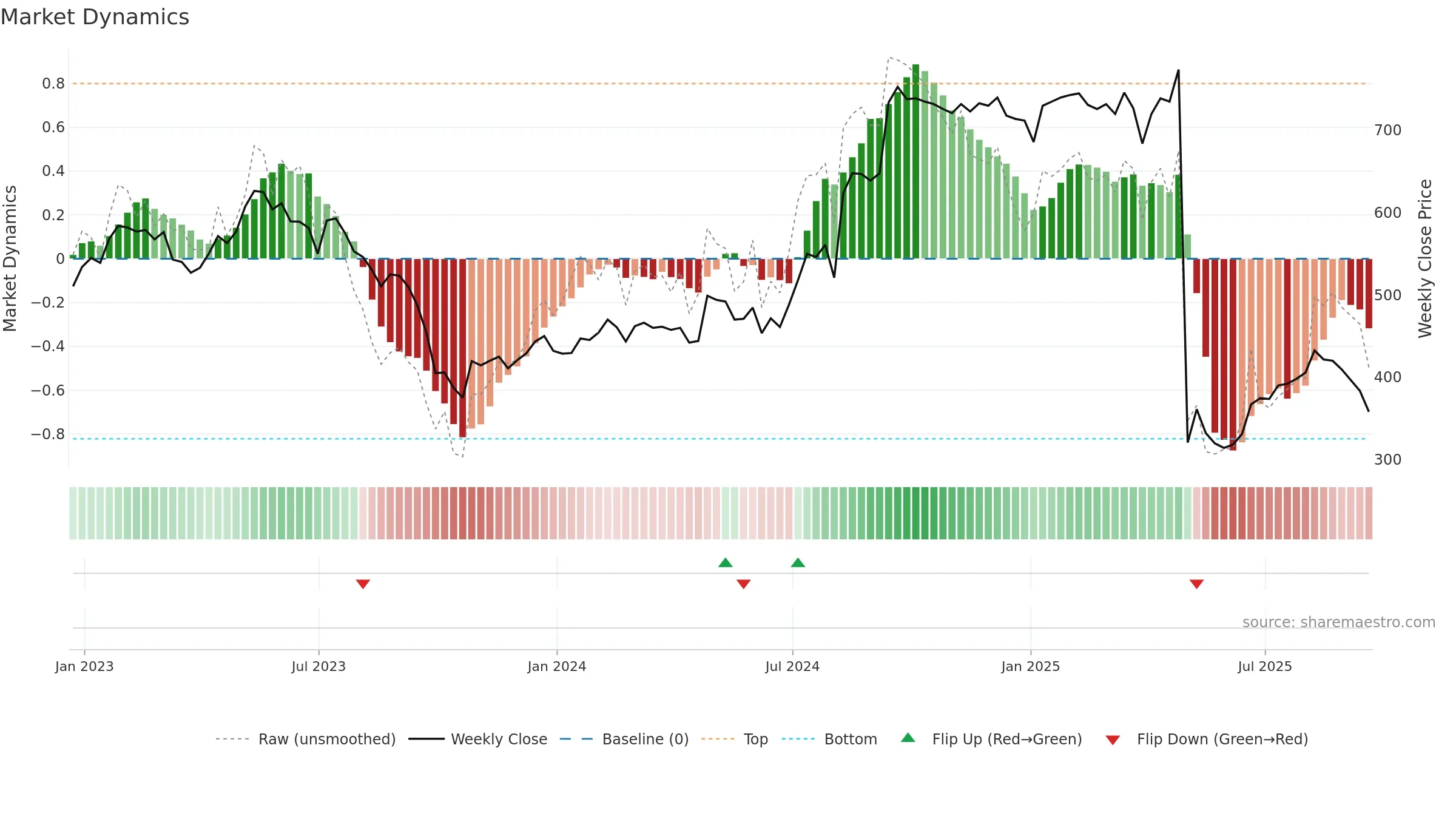The height and width of the screenshot is (819, 1456).
Task: Select green flip-up marker just after Jul 2024
Action: 798,562
